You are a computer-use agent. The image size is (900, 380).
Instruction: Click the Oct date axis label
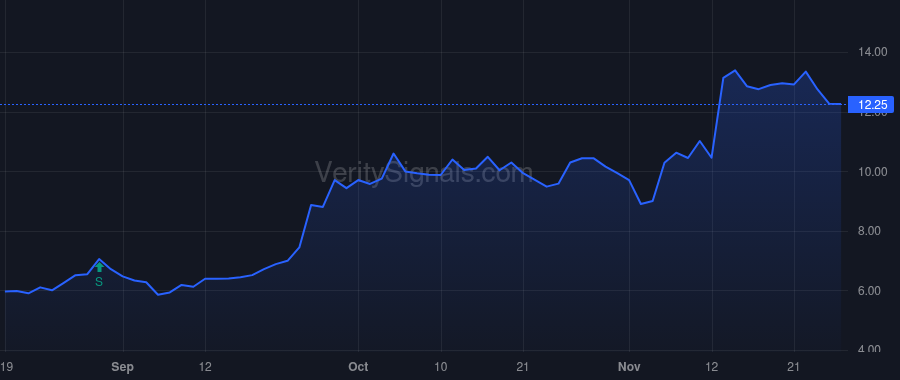pos(358,367)
